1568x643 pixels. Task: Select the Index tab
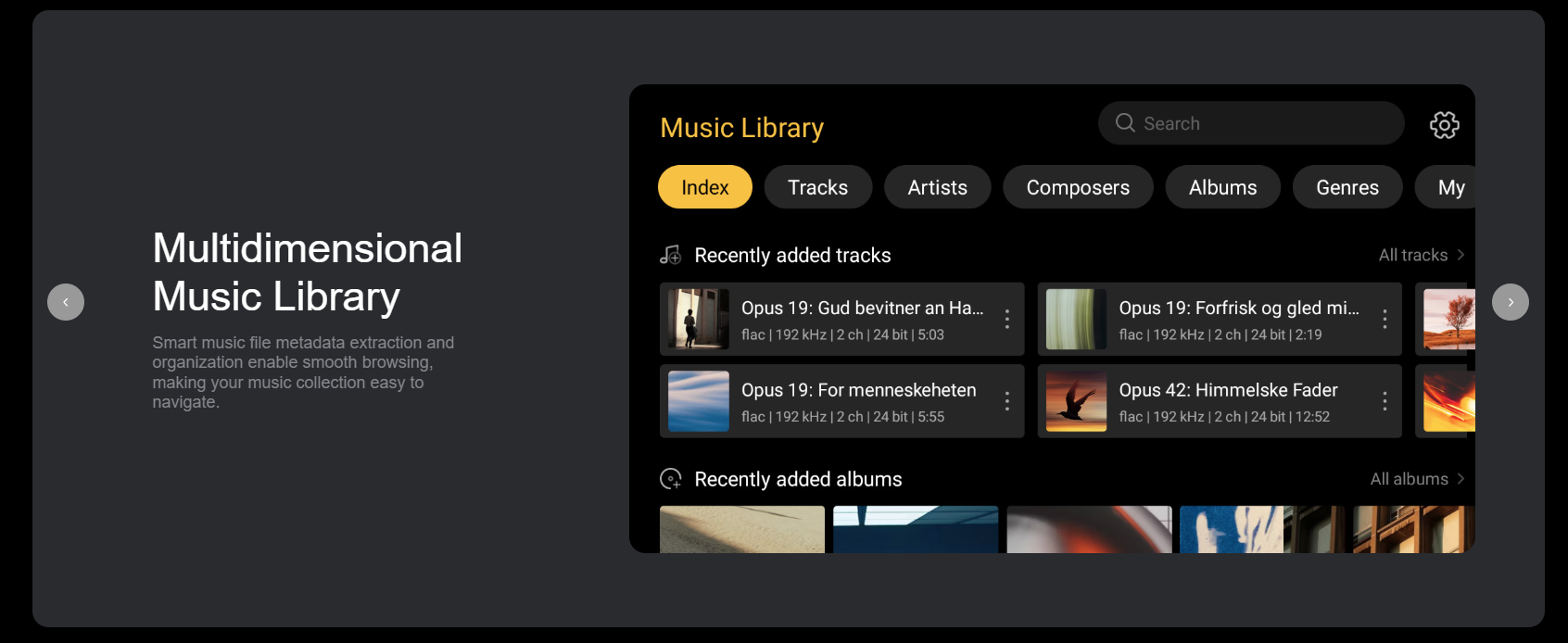tap(705, 187)
